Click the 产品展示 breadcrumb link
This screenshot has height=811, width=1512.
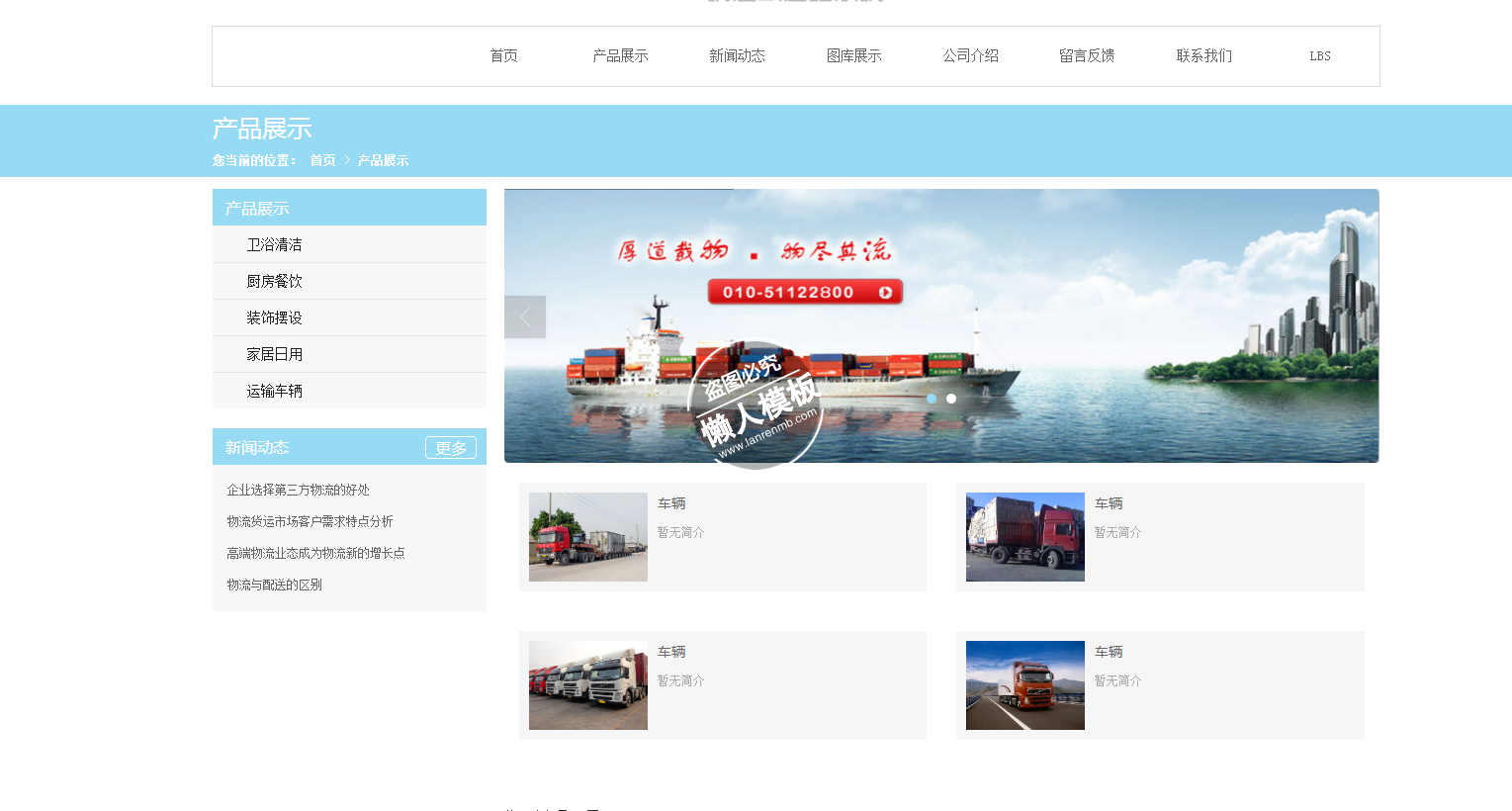(x=383, y=160)
